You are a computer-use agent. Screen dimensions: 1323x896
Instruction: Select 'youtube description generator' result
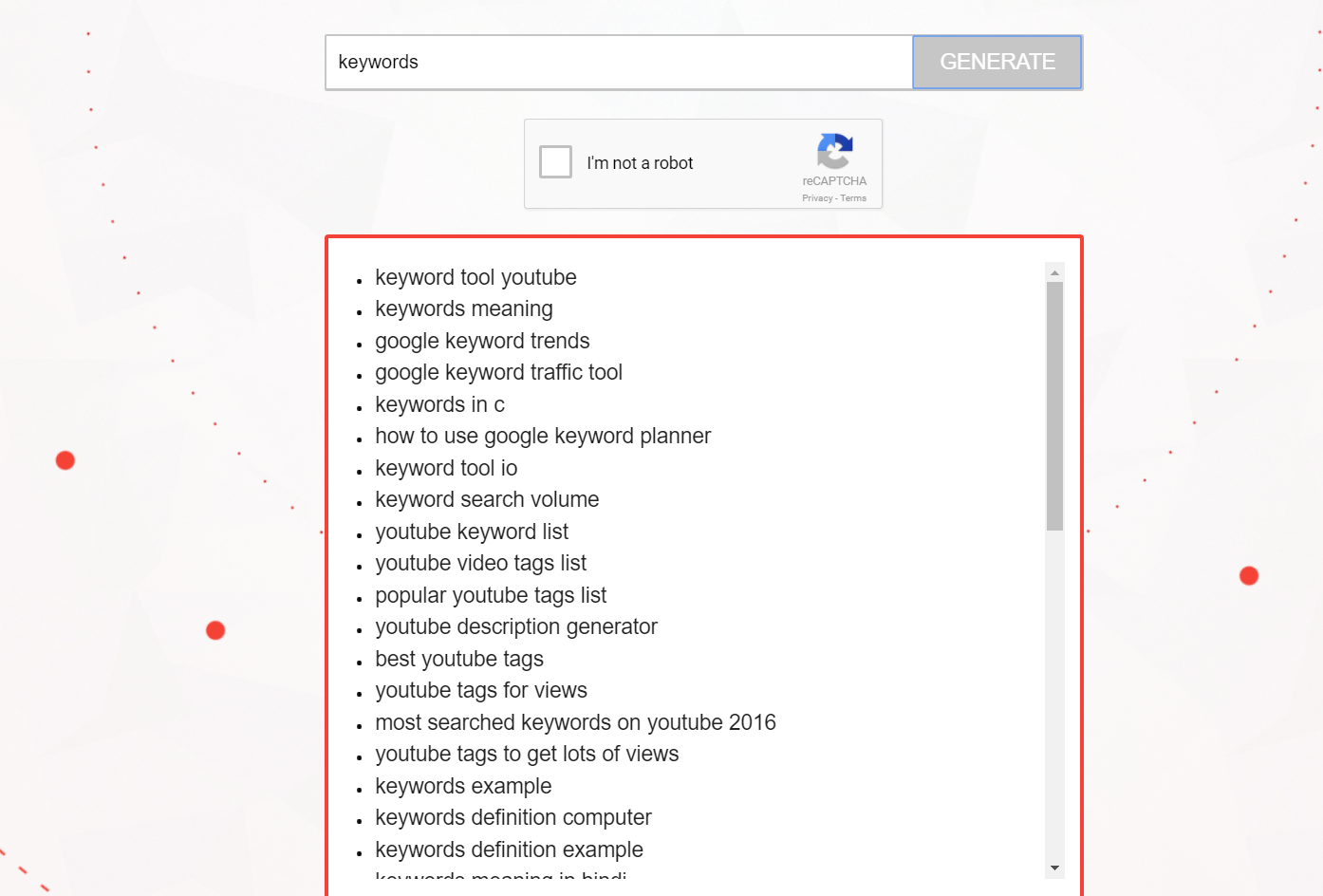point(515,626)
